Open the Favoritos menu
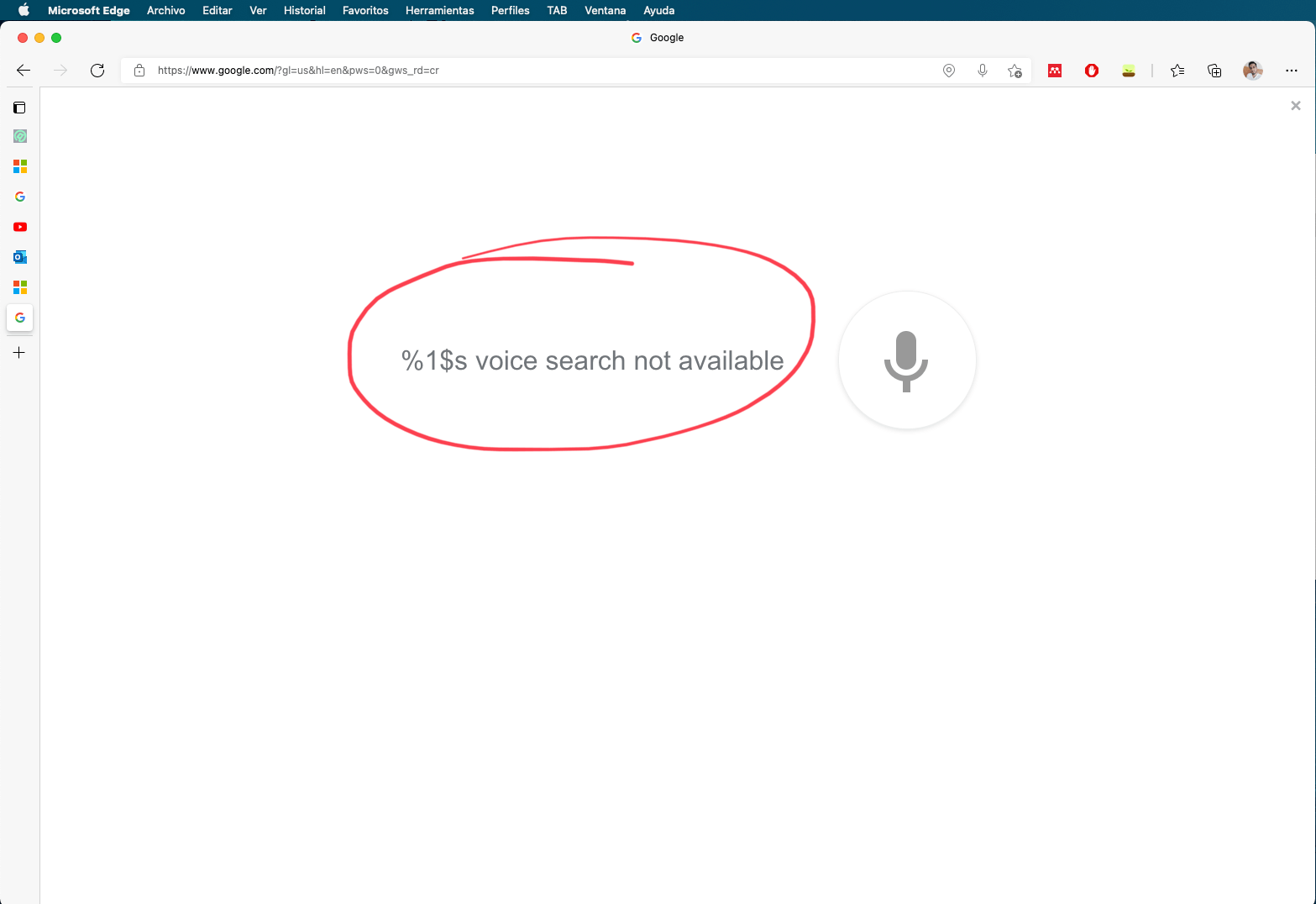1316x904 pixels. pos(365,10)
